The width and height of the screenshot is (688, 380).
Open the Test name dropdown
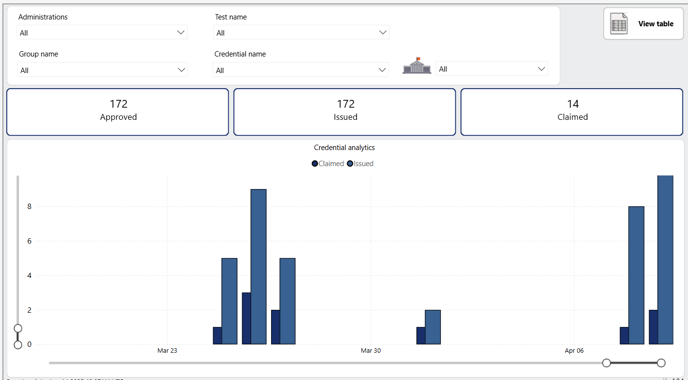pyautogui.click(x=301, y=32)
